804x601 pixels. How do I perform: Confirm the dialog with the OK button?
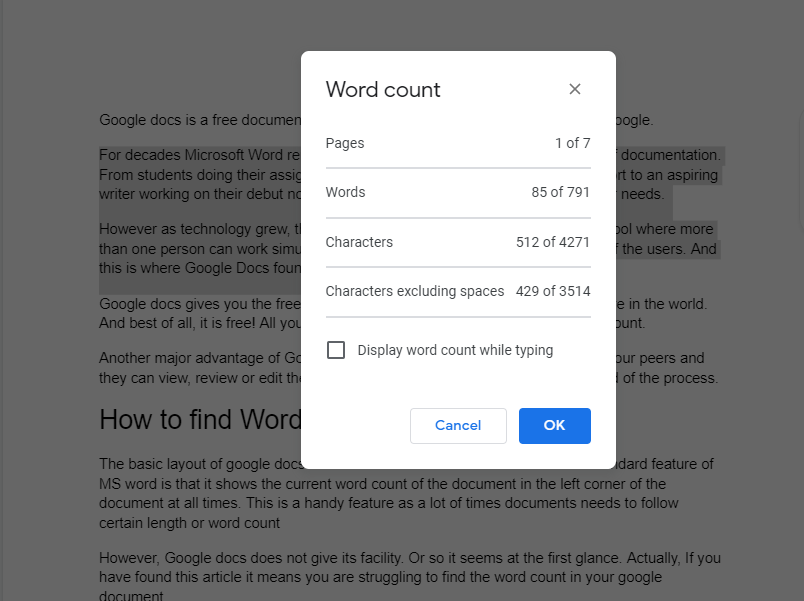(x=554, y=425)
